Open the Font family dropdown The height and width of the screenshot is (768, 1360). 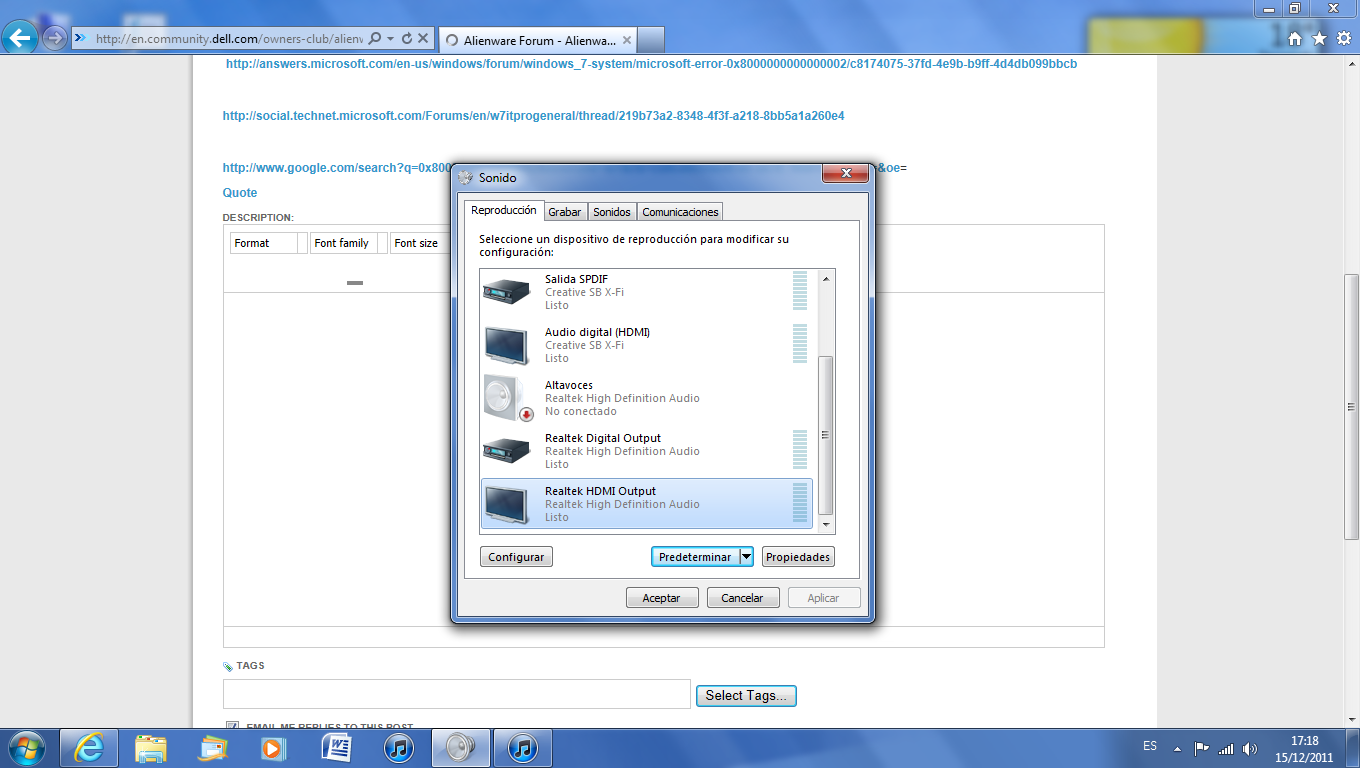point(349,243)
